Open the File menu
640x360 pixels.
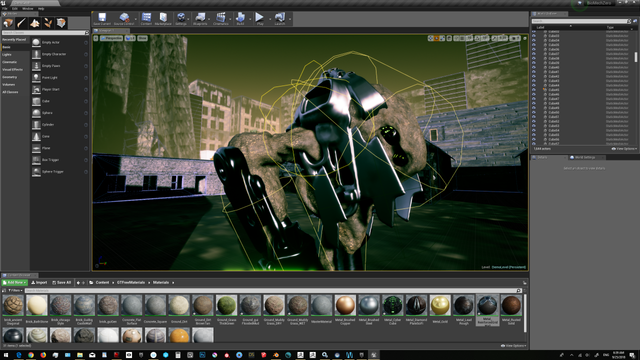pyautogui.click(x=5, y=9)
